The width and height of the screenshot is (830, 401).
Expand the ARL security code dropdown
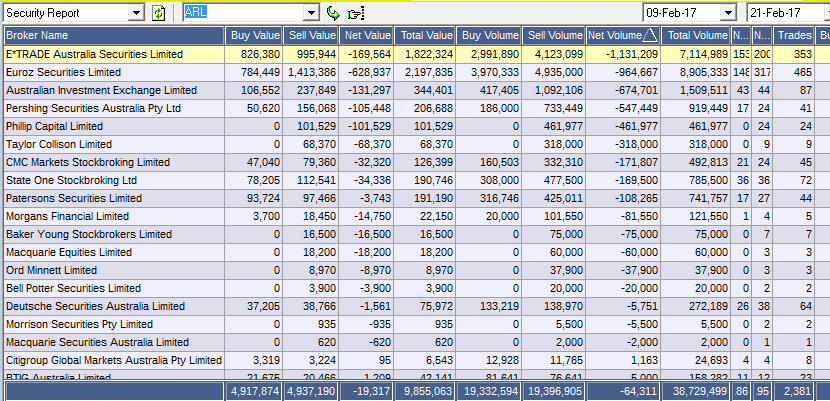click(312, 13)
